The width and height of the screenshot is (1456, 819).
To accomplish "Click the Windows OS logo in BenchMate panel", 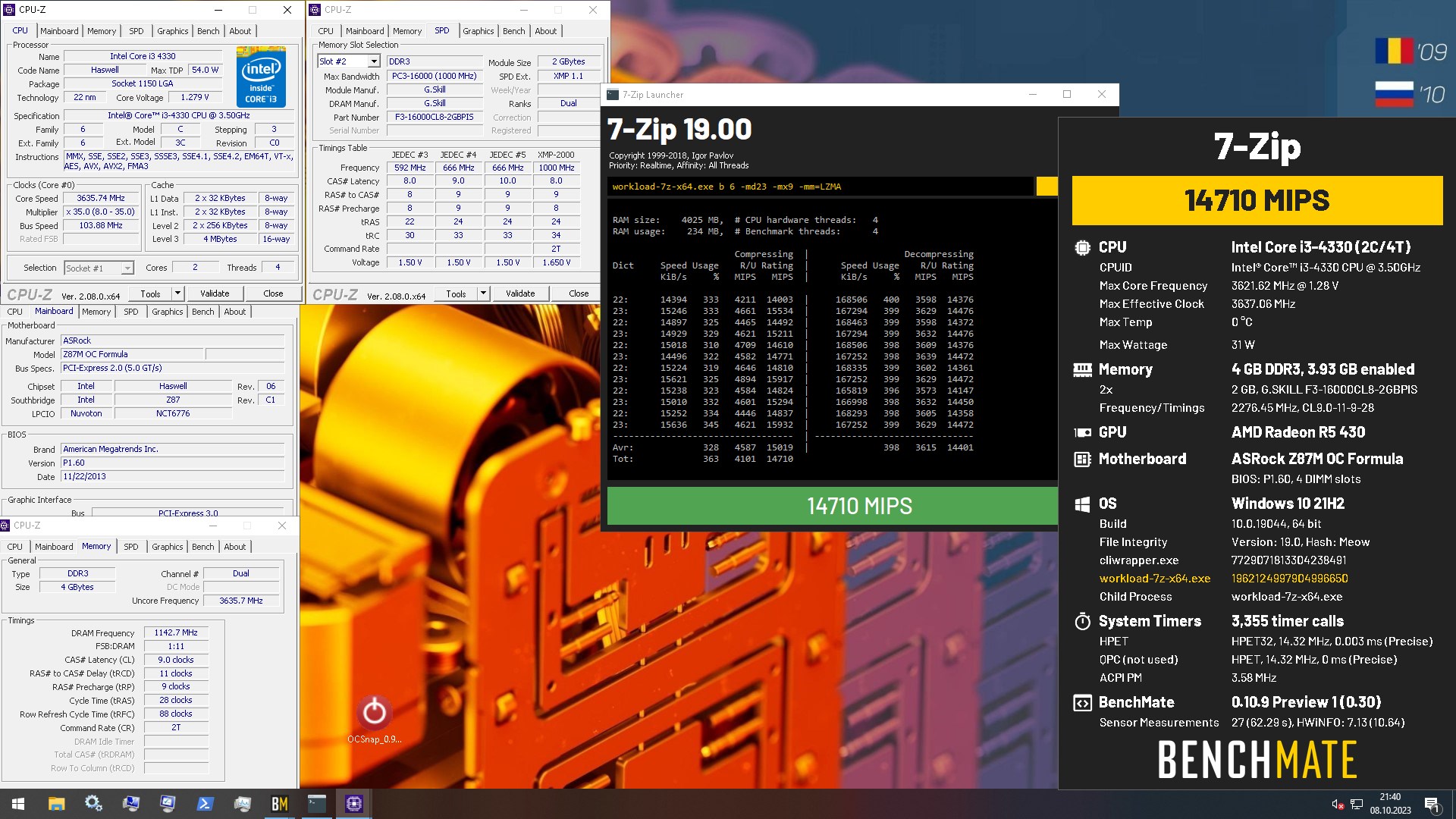I will (x=1082, y=504).
